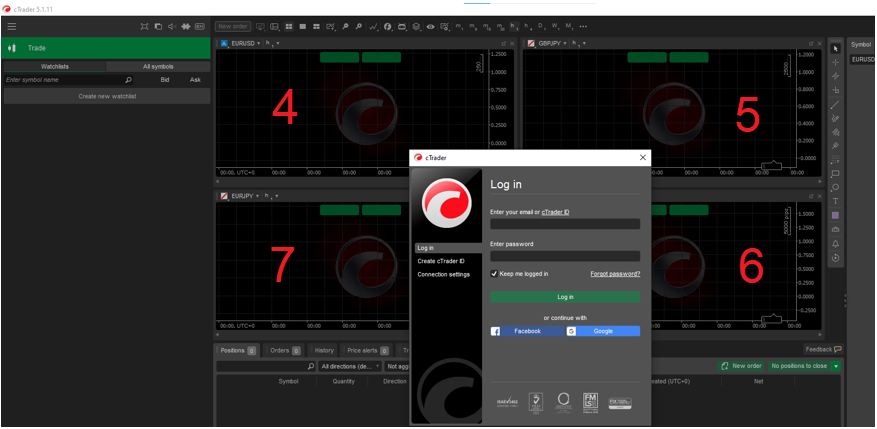
Task: Open All directions filter dropdown
Action: point(350,366)
